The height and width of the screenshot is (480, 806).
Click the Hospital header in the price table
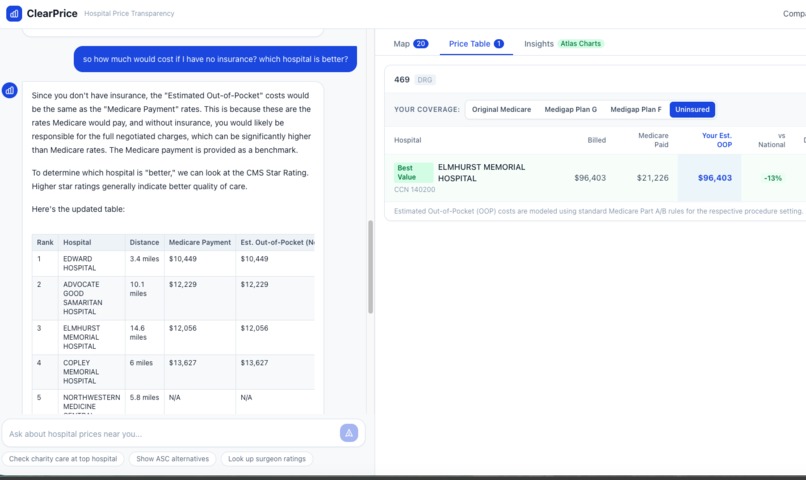[x=408, y=140]
